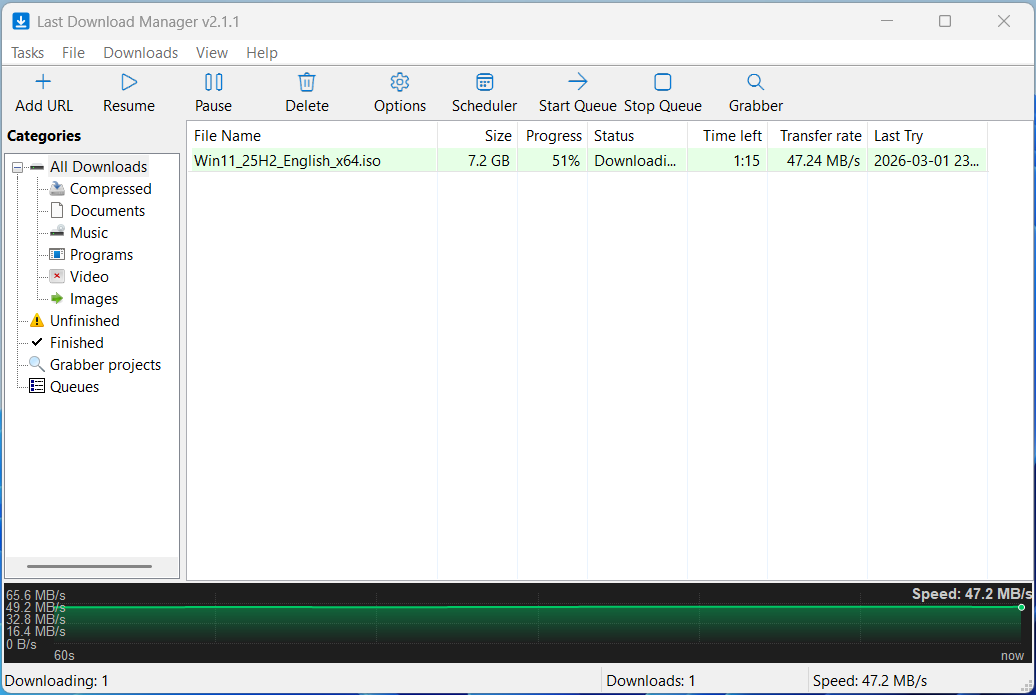Image resolution: width=1036 pixels, height=695 pixels.
Task: Click the Delete trash icon
Action: click(307, 82)
